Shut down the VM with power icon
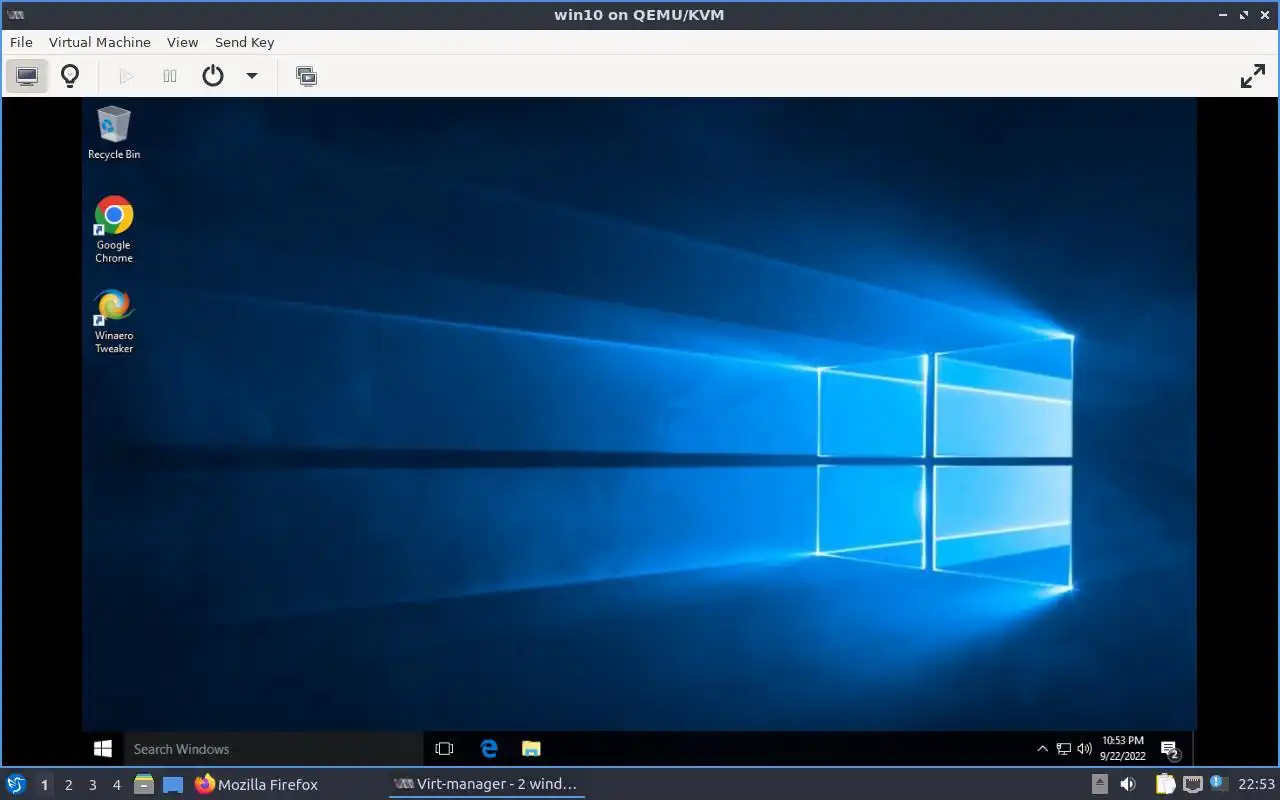1280x800 pixels. point(213,76)
